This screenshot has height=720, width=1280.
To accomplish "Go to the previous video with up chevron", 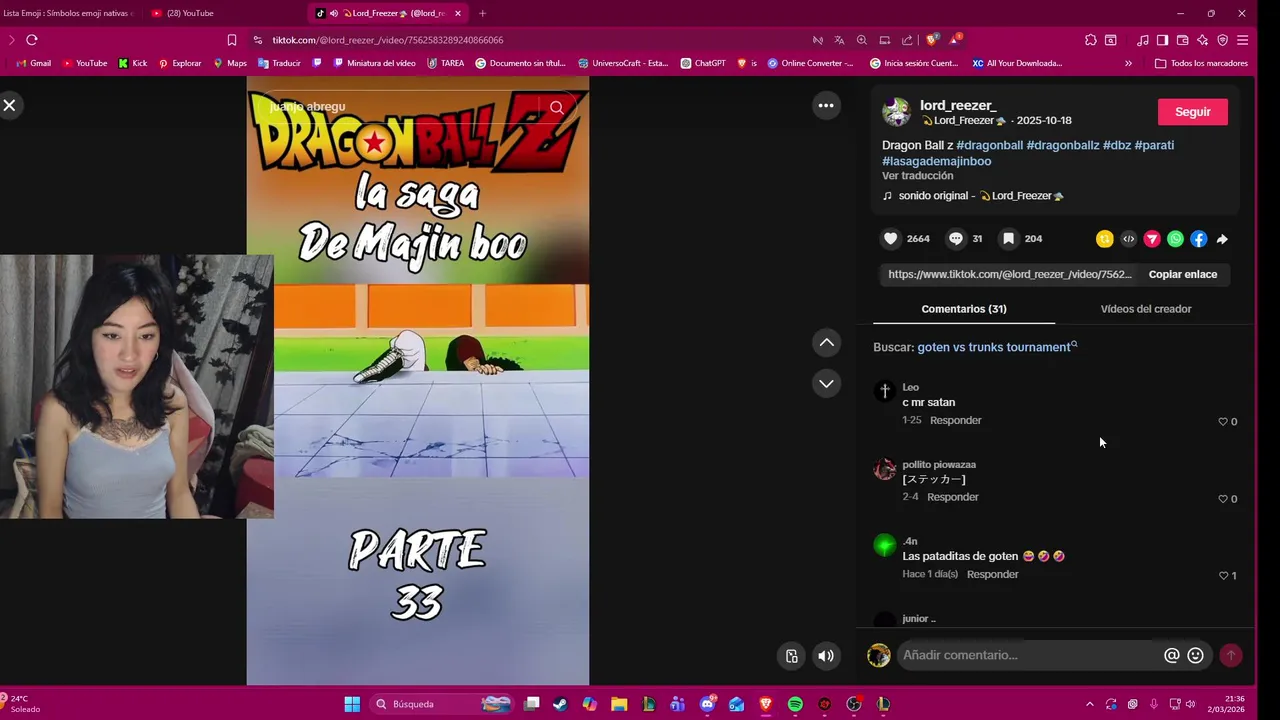I will click(x=826, y=342).
